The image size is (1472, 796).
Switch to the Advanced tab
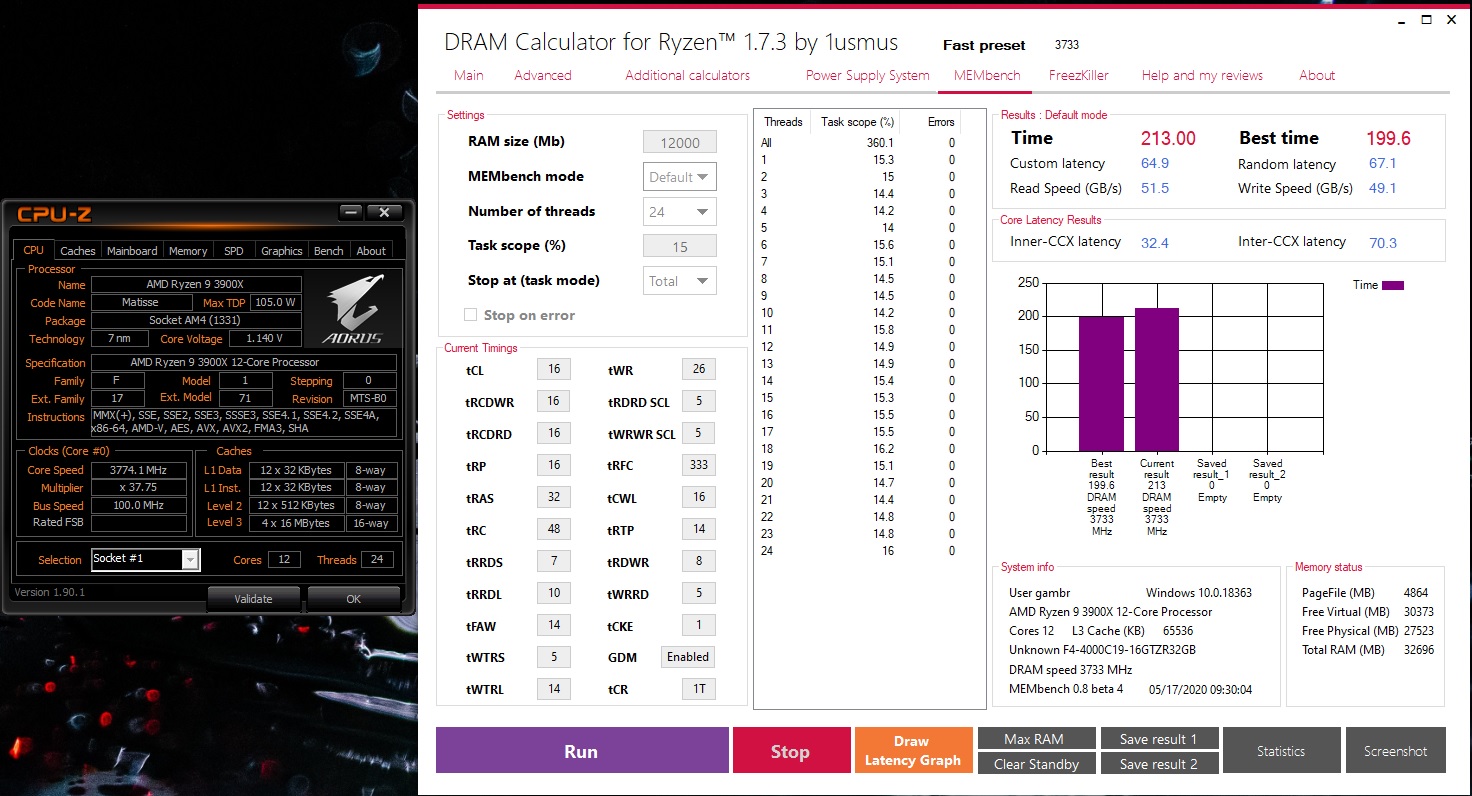pyautogui.click(x=543, y=75)
